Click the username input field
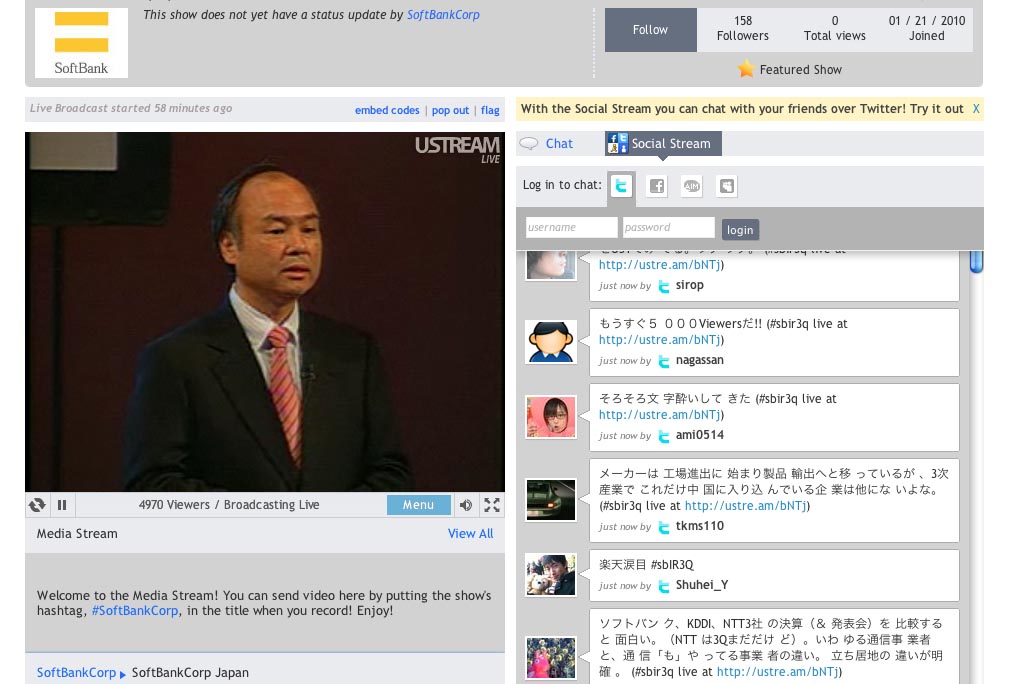The image size is (1010, 684). tap(571, 227)
